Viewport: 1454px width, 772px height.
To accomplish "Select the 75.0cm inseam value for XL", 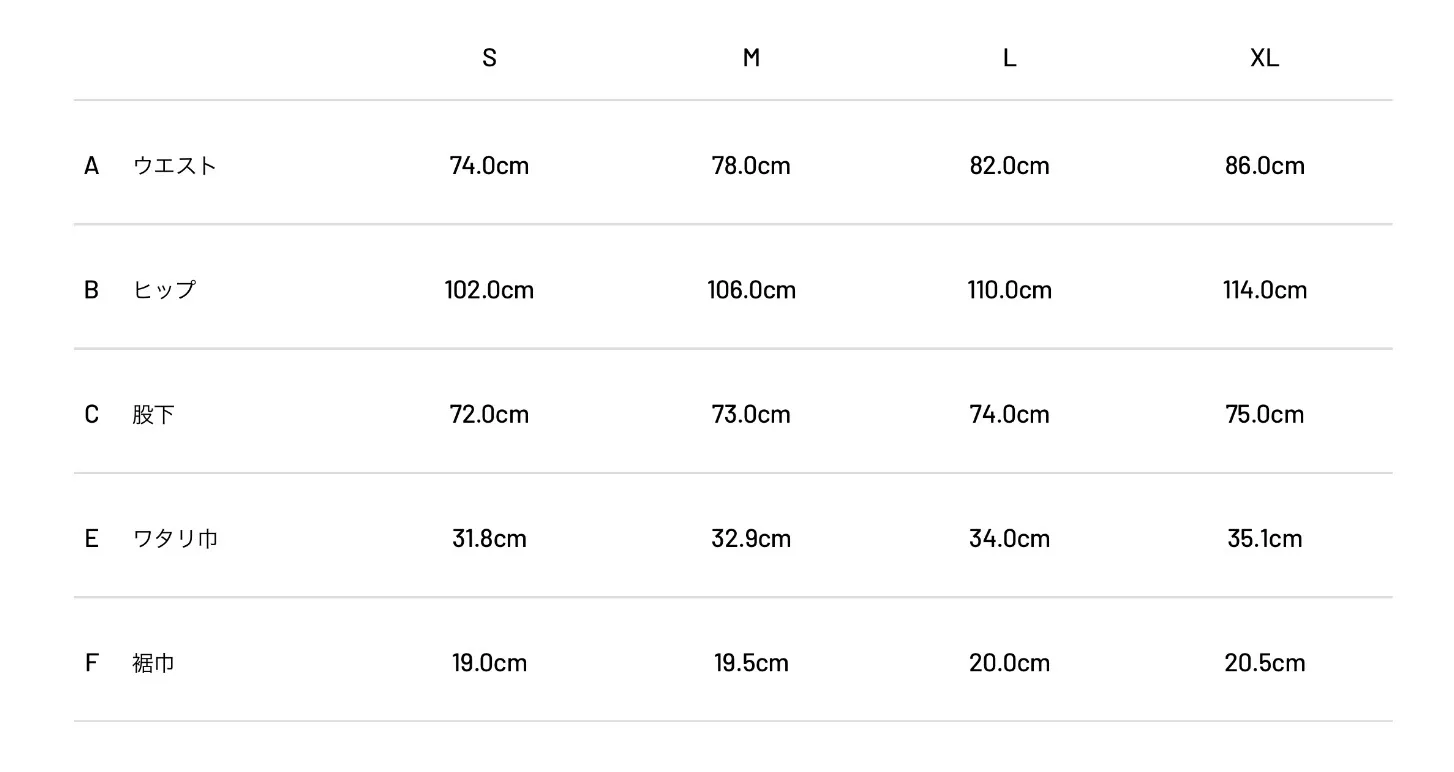I will [1264, 415].
